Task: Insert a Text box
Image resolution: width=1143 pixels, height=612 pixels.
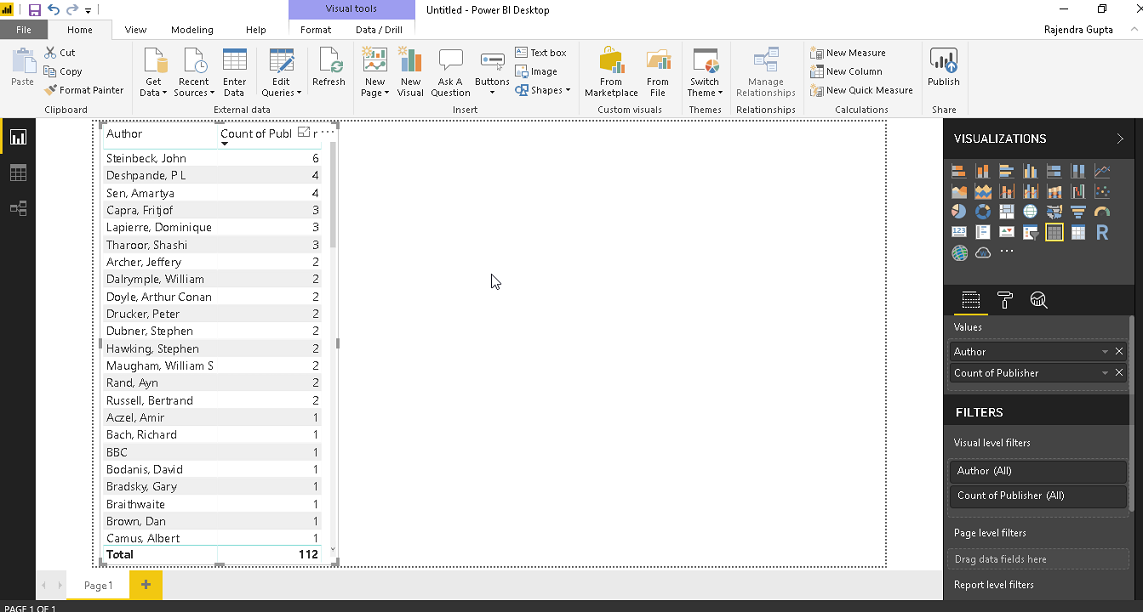Action: click(x=541, y=52)
